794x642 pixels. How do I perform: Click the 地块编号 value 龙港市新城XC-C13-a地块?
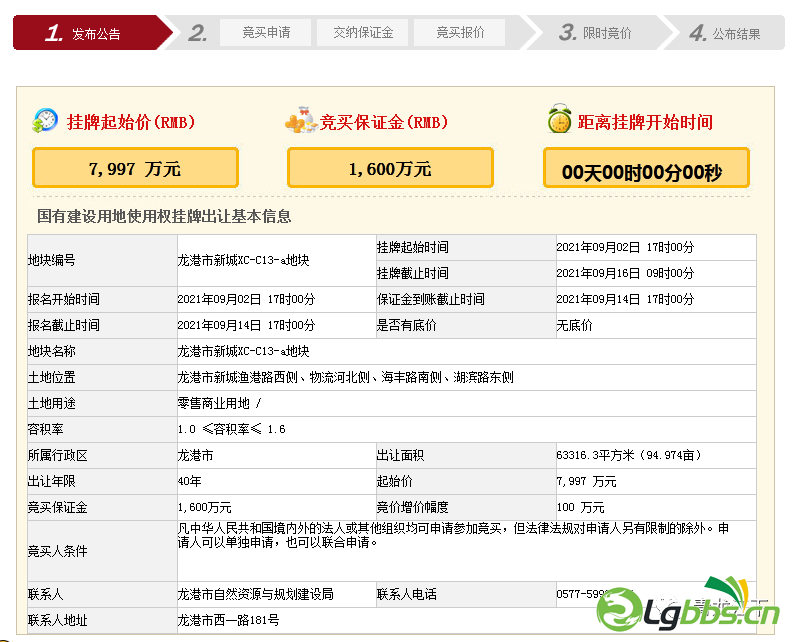tap(243, 260)
